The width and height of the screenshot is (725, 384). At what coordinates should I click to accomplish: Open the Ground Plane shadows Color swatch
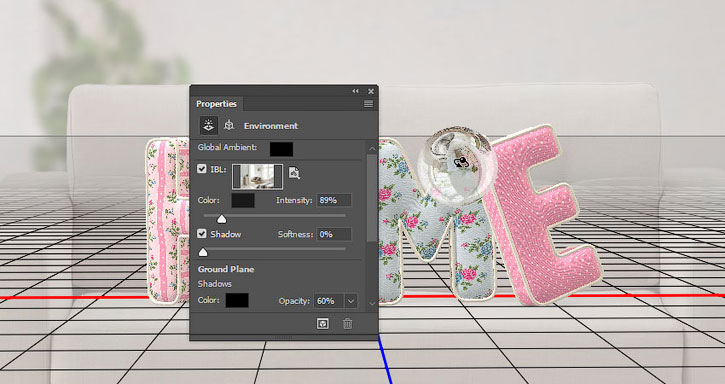tap(237, 300)
